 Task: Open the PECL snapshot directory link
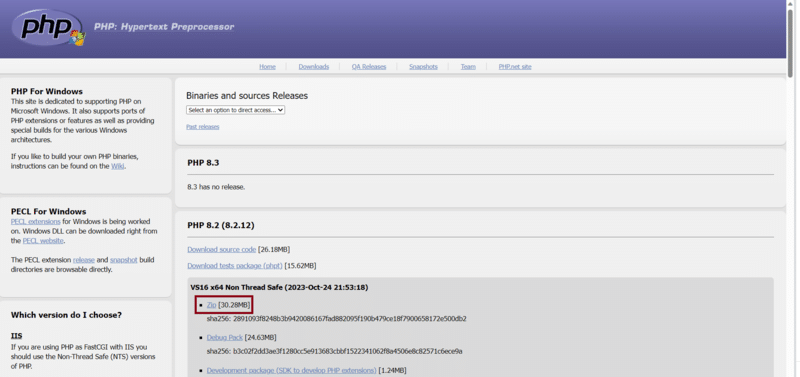123,260
